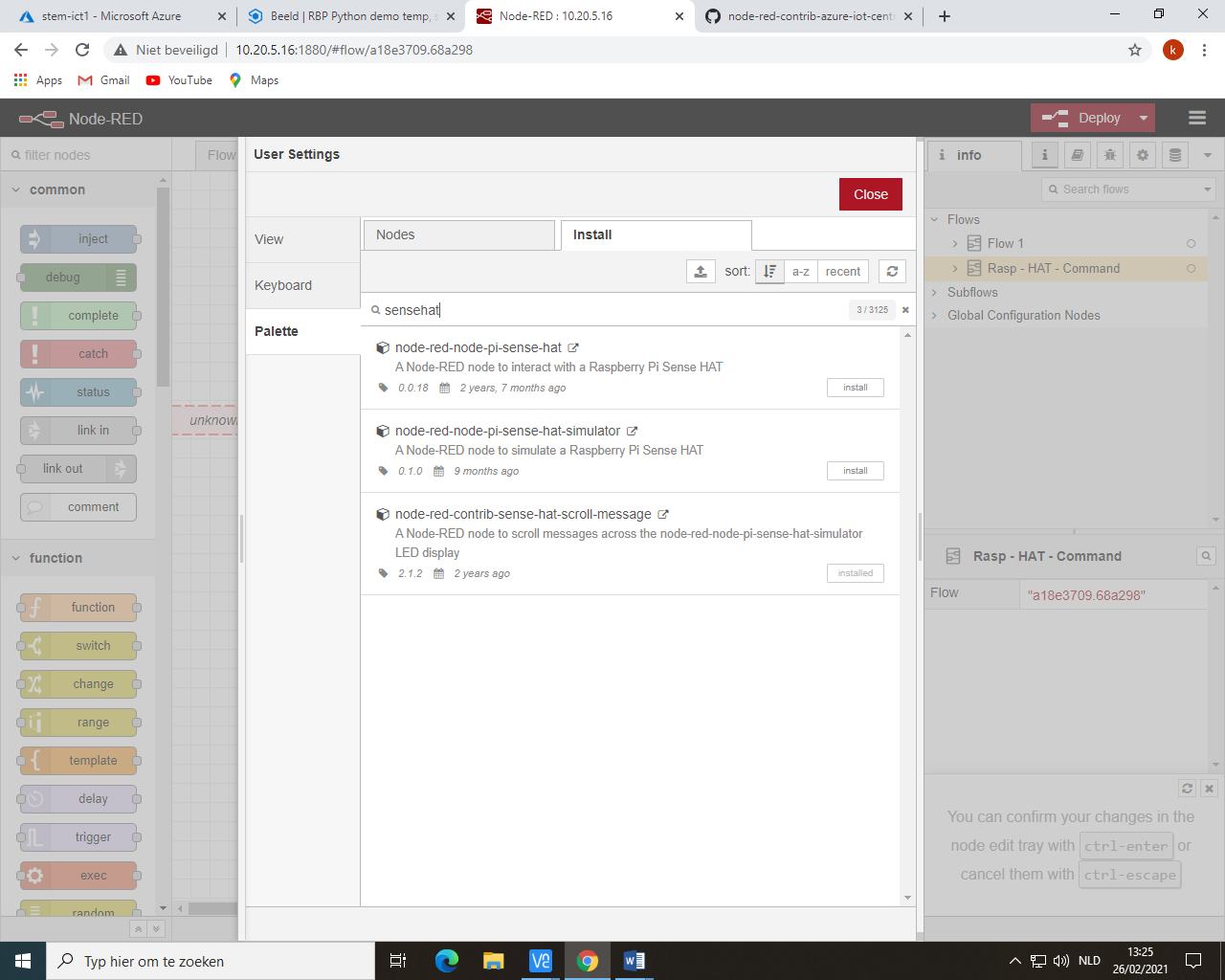Open the debug messages bug tab

(x=1110, y=155)
